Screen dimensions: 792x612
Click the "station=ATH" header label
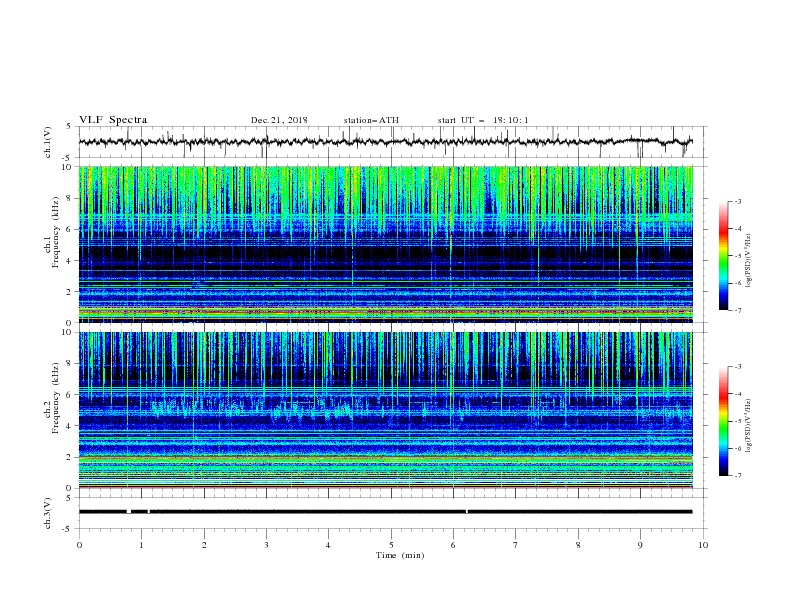371,120
